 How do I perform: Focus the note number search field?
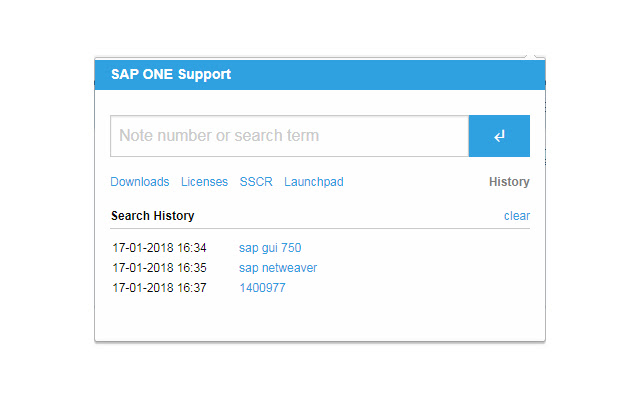289,136
